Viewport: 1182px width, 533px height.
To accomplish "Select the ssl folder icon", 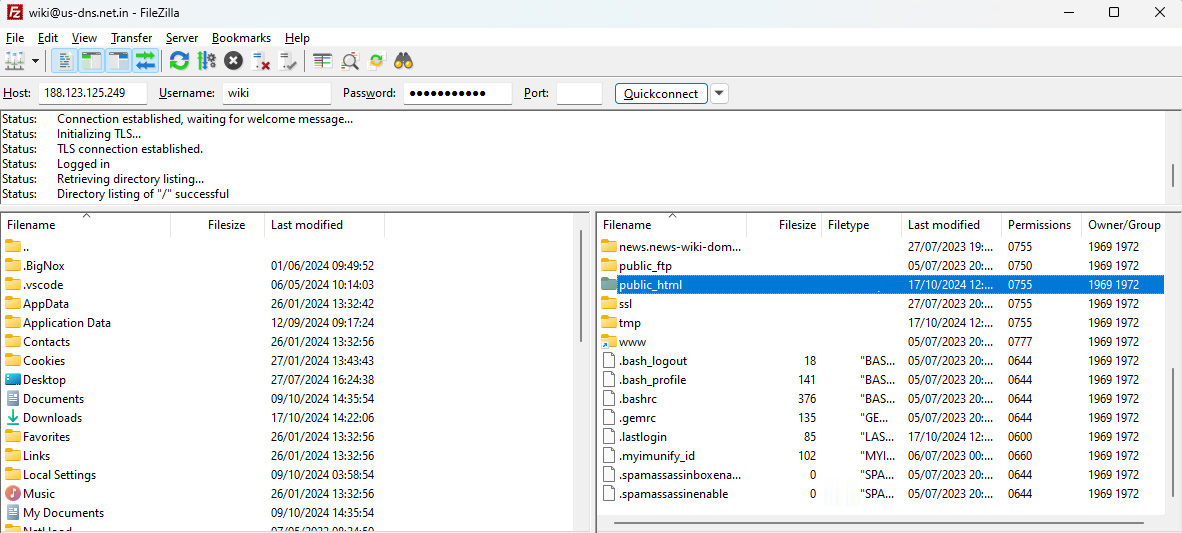I will pyautogui.click(x=609, y=303).
